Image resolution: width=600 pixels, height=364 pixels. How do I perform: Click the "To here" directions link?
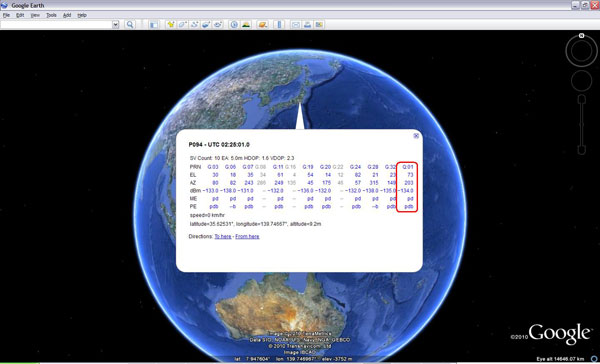(x=223, y=237)
